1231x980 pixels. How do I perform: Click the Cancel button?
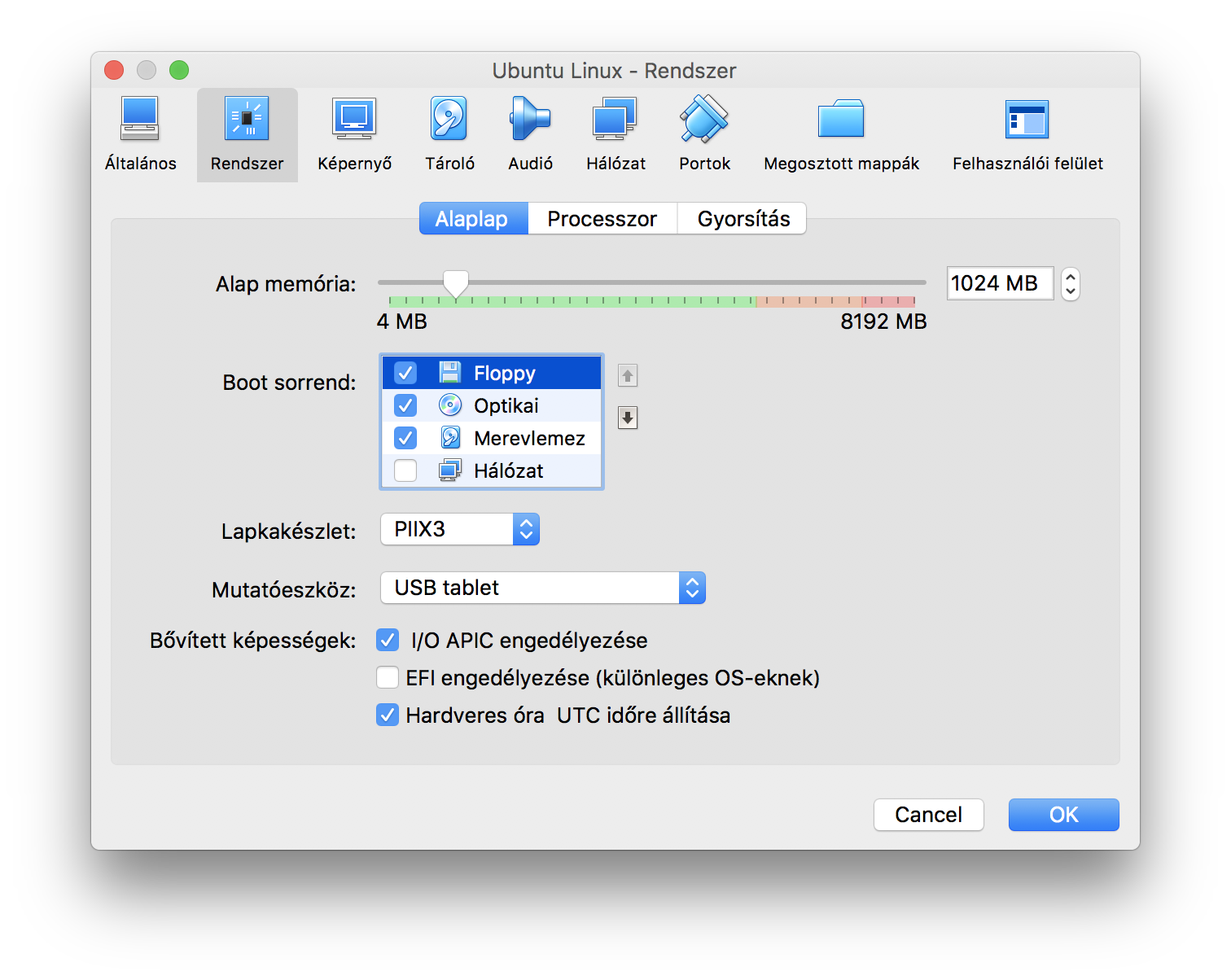point(929,815)
